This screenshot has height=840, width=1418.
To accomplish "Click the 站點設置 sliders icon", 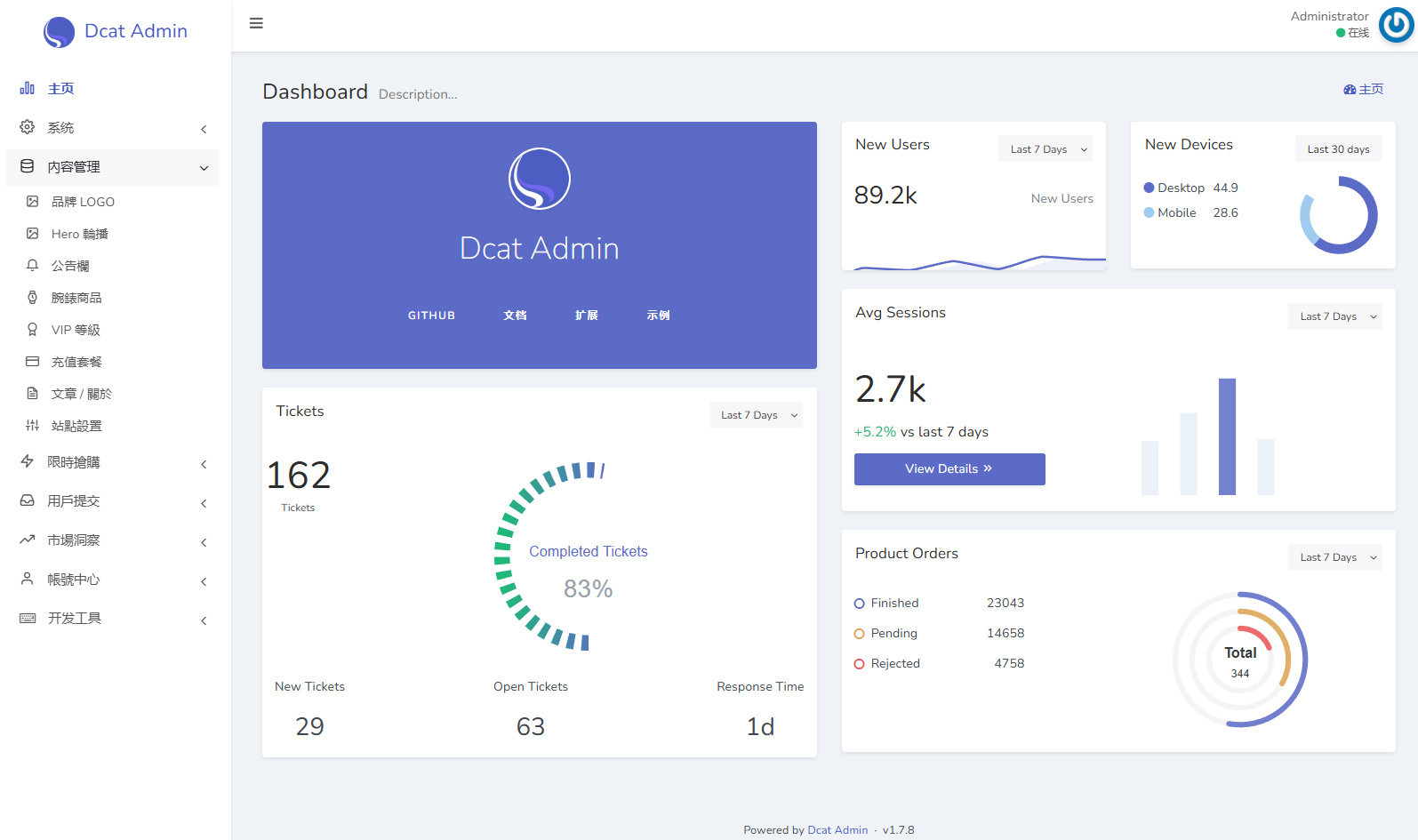I will point(33,426).
